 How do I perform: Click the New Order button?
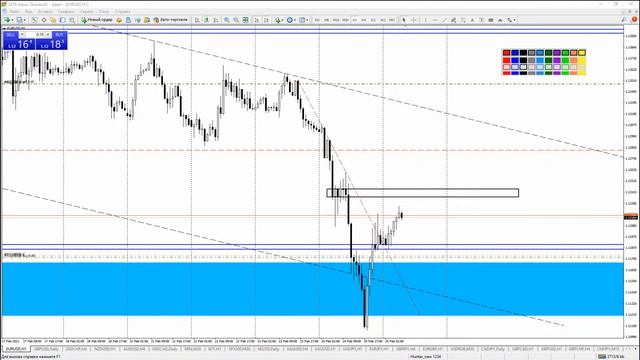(x=97, y=20)
